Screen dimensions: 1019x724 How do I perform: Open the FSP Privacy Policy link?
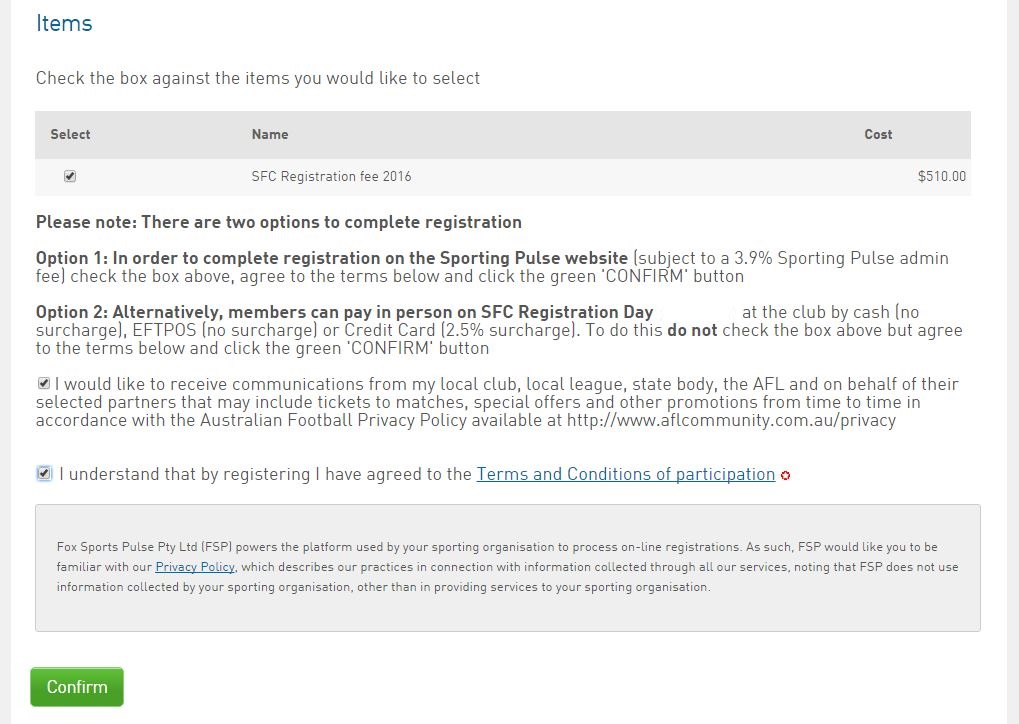pos(195,567)
